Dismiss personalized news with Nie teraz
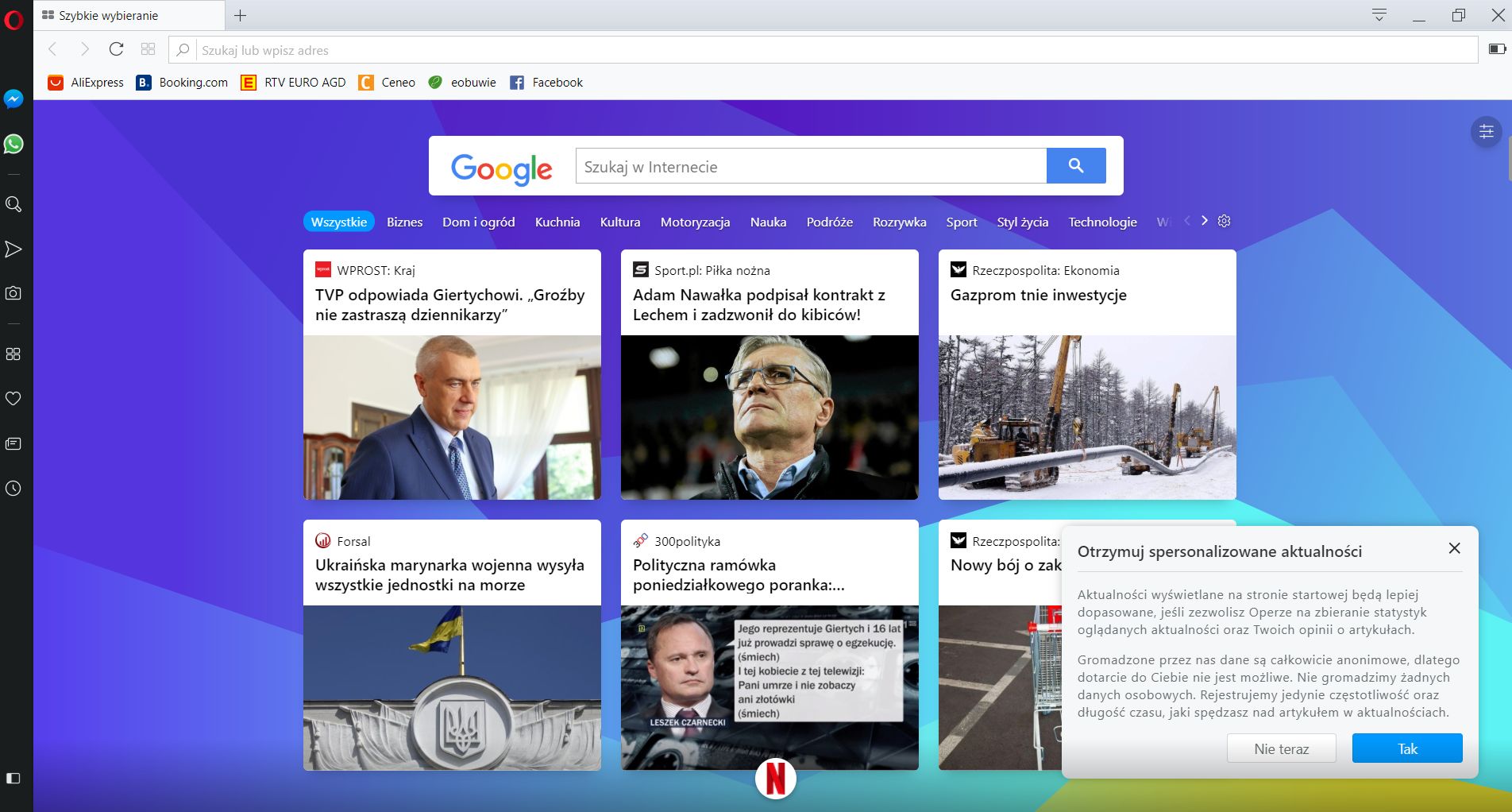The image size is (1512, 812). pos(1281,748)
